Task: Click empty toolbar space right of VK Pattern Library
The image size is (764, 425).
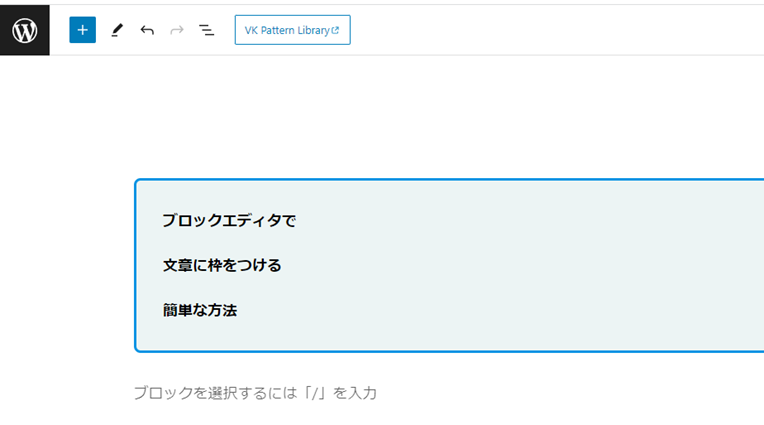Action: click(555, 30)
